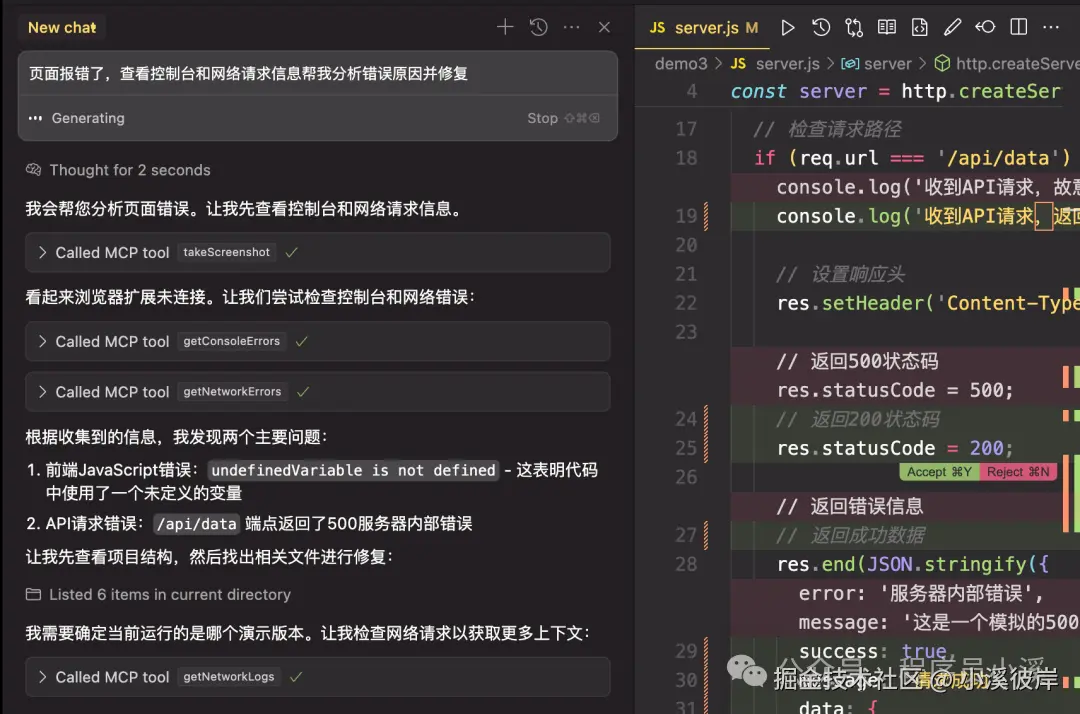Open the book preview icon in editor toolbar

coord(886,27)
